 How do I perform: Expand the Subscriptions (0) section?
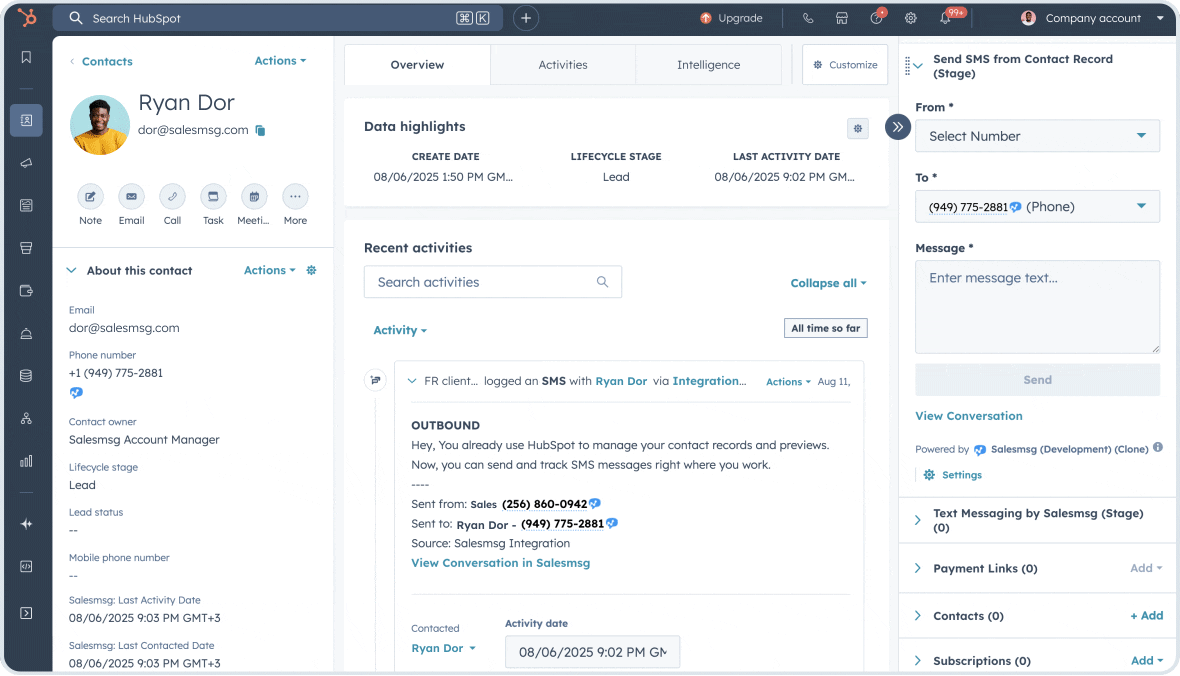pyautogui.click(x=918, y=661)
